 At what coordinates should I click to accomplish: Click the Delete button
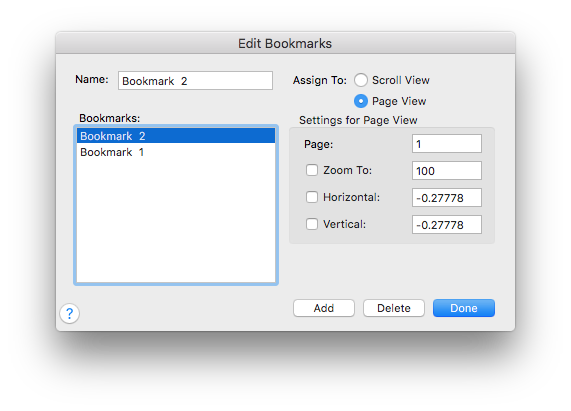click(x=394, y=308)
